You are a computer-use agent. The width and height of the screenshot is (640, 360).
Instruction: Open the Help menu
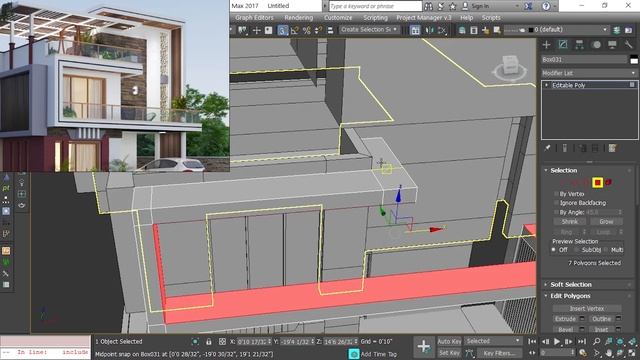click(x=467, y=18)
